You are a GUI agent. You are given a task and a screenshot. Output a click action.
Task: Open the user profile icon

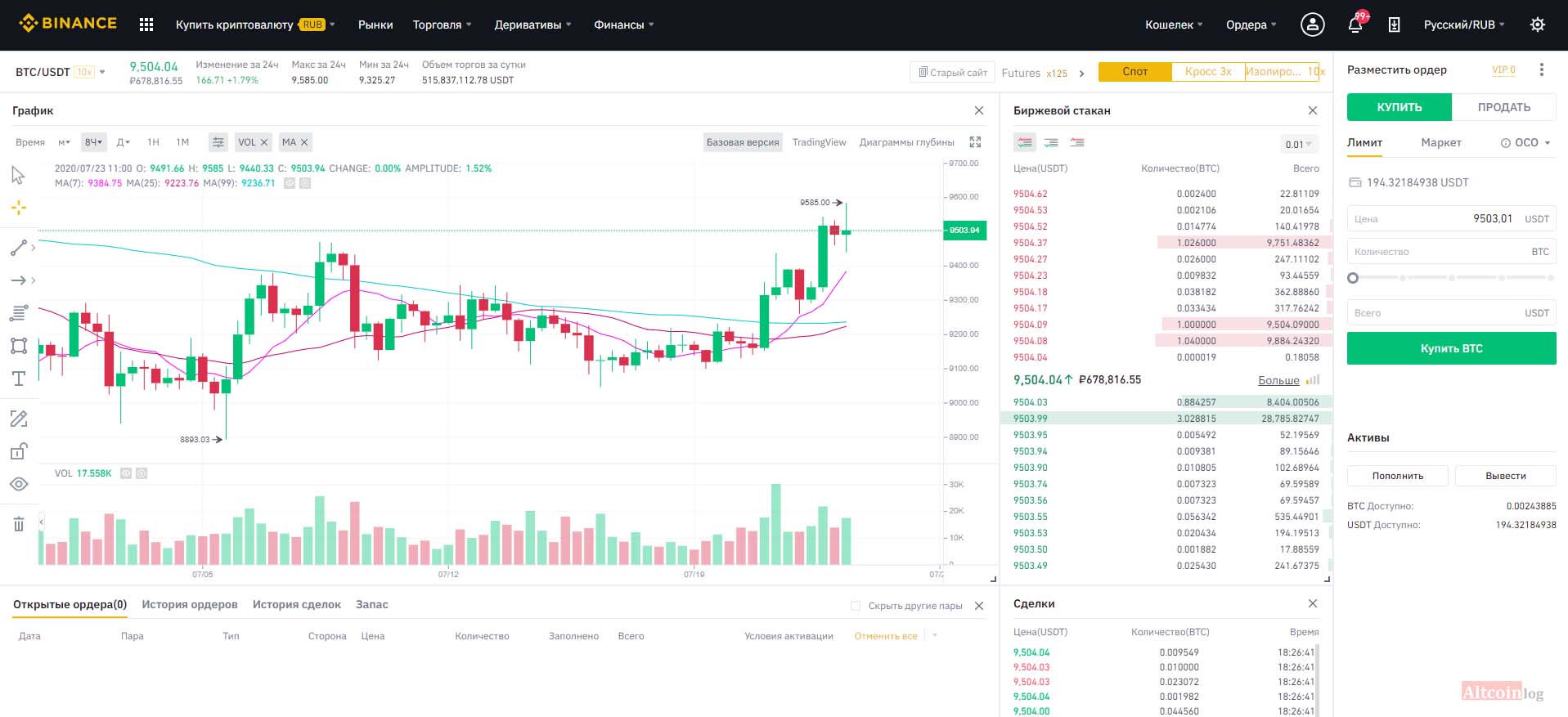(1312, 25)
